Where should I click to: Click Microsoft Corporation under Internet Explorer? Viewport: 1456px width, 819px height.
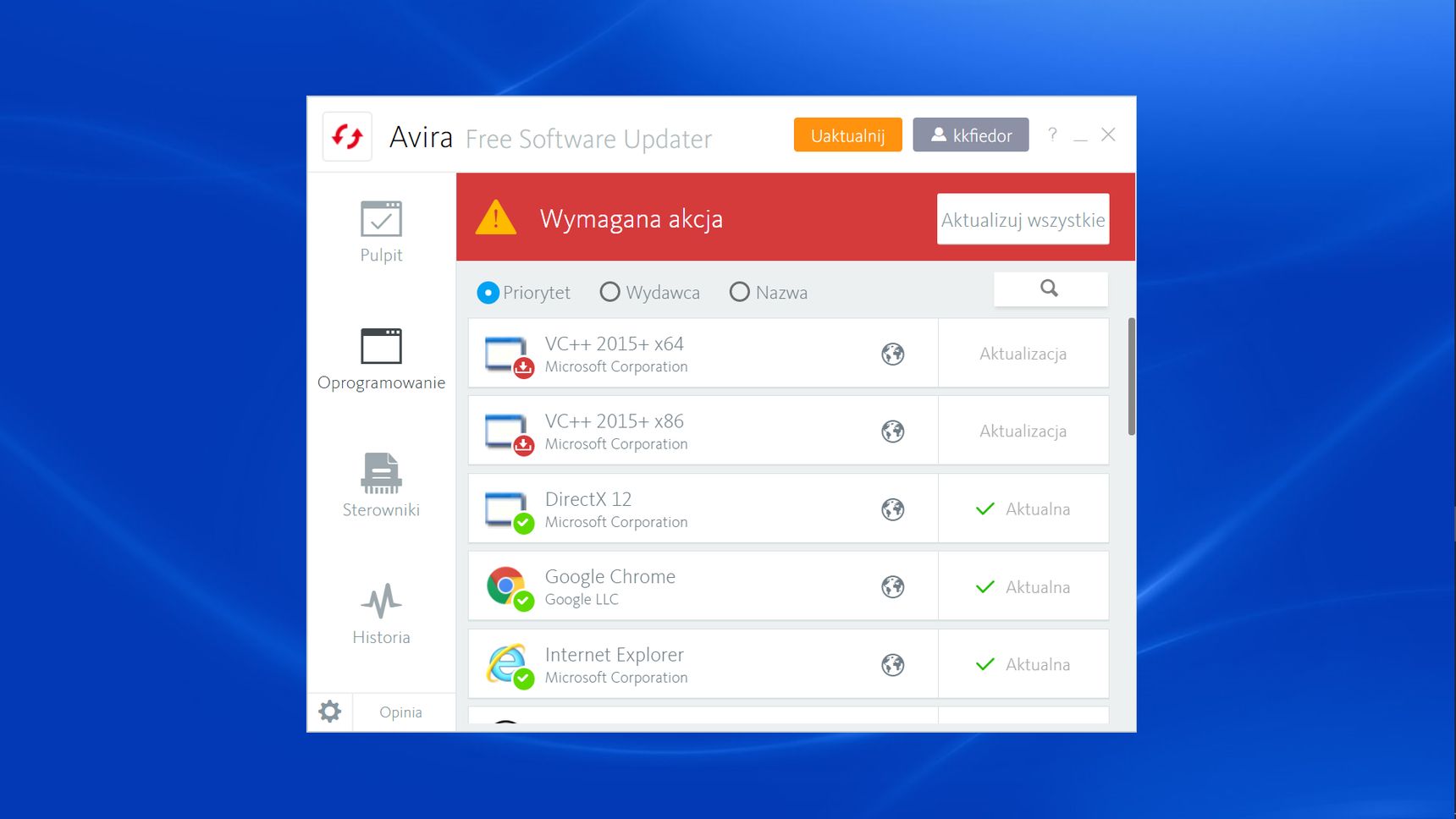click(616, 678)
